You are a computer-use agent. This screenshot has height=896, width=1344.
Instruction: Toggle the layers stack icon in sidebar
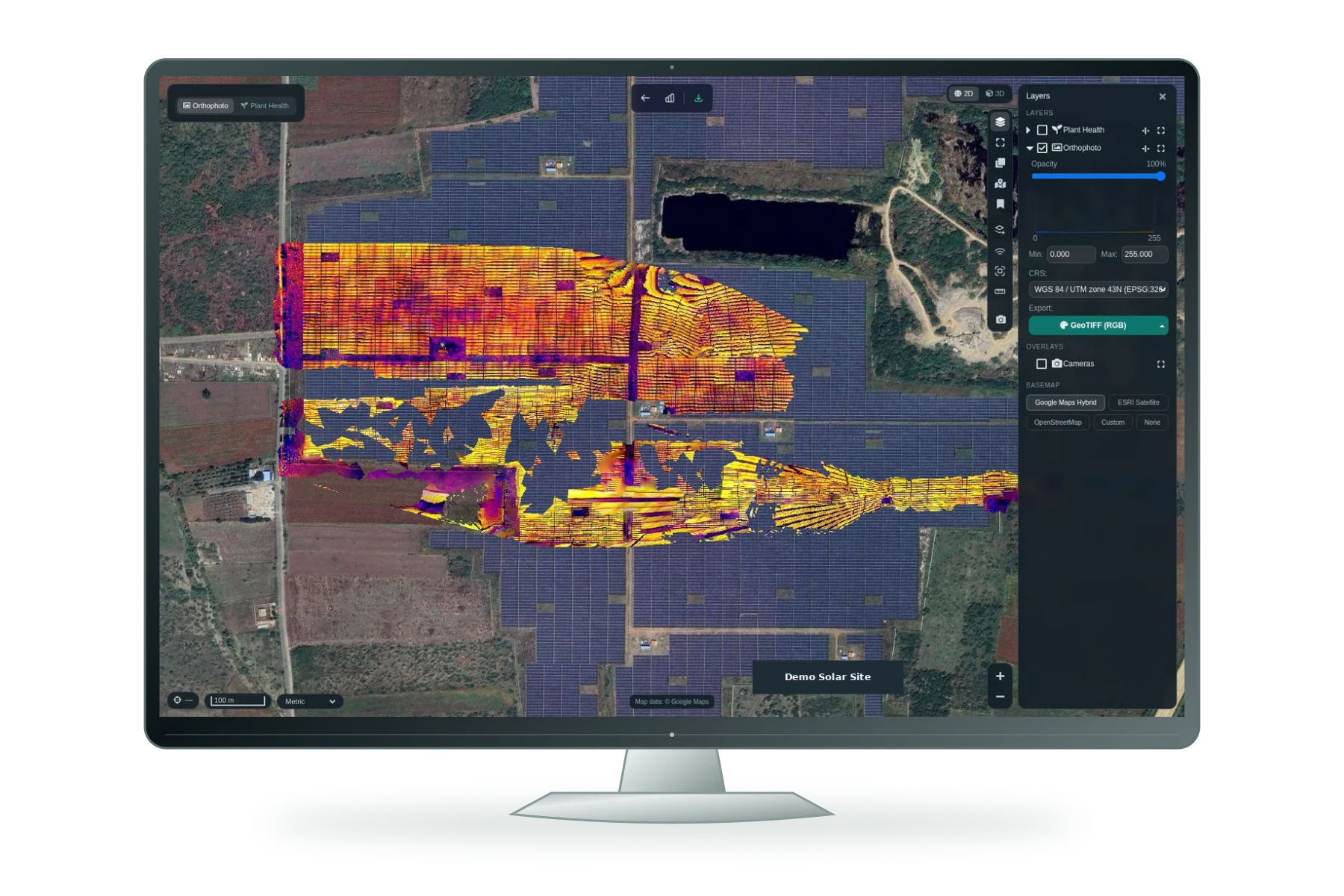(1000, 122)
